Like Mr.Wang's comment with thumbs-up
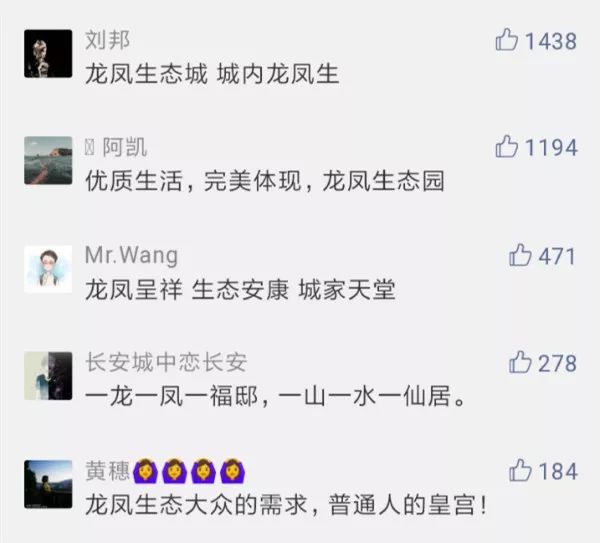 click(x=520, y=255)
